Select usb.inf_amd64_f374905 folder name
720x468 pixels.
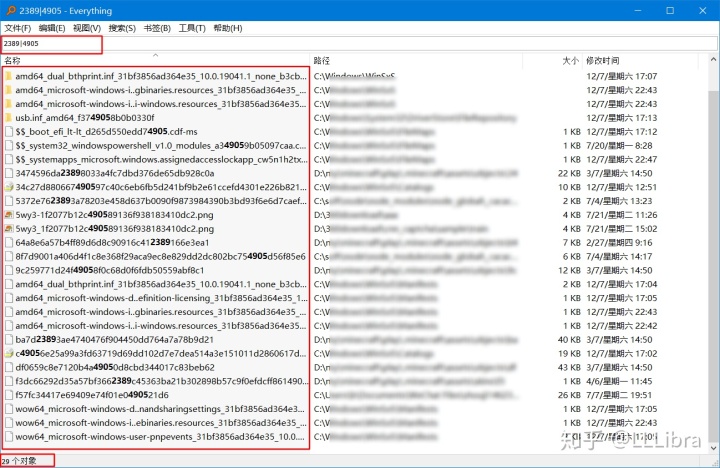click(85, 118)
